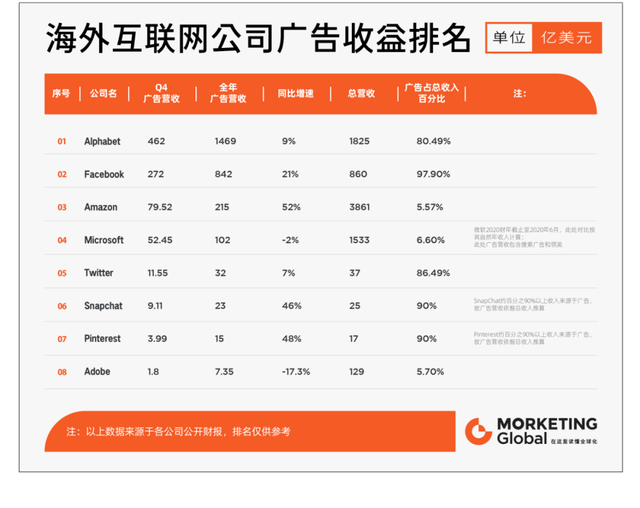640x508 pixels.
Task: Click the '总营收' column header
Action: (x=361, y=93)
